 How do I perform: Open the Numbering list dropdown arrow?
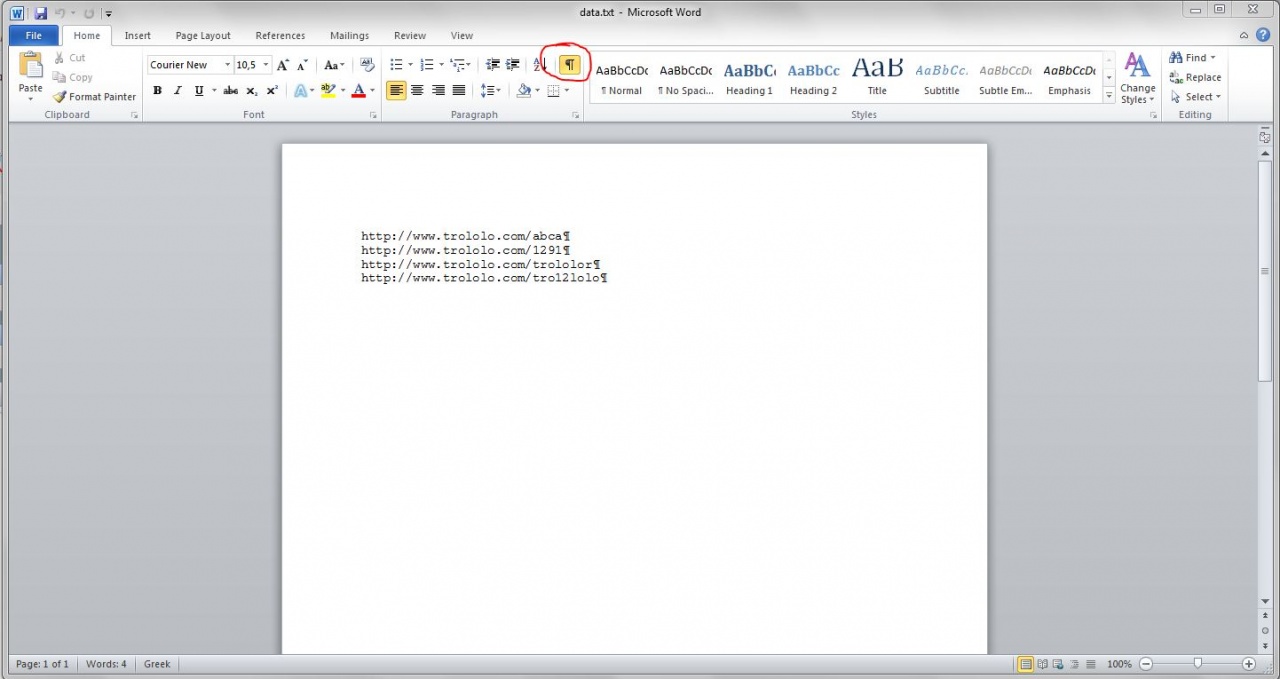point(441,65)
